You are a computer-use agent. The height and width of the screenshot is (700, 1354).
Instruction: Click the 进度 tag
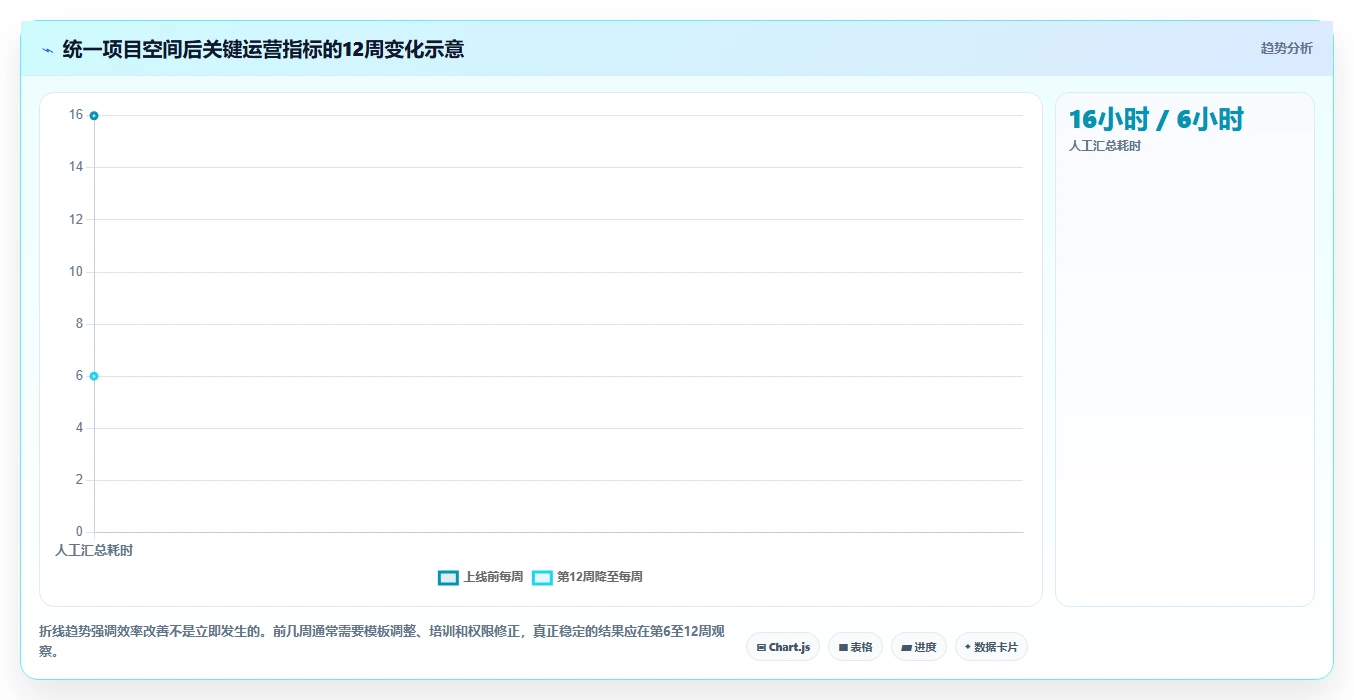(x=918, y=647)
